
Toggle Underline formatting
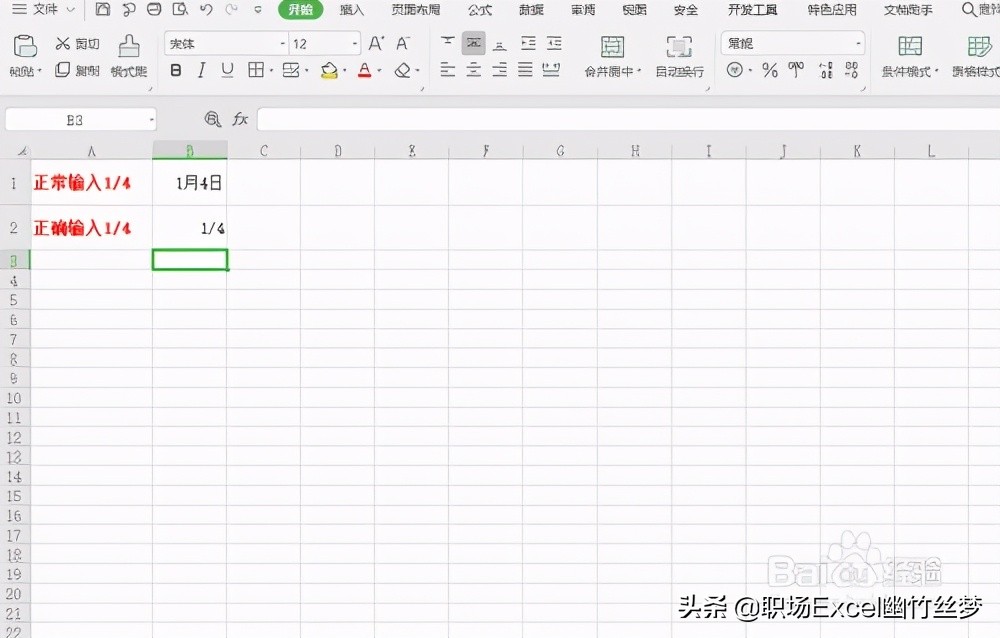(x=227, y=70)
